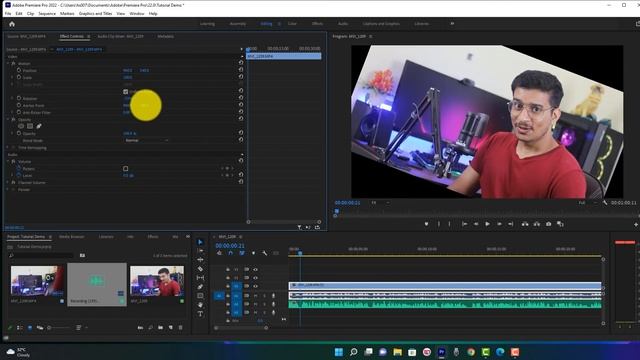This screenshot has width=640, height=360.
Task: Switch to the Effect Controls tab
Action: [x=72, y=36]
